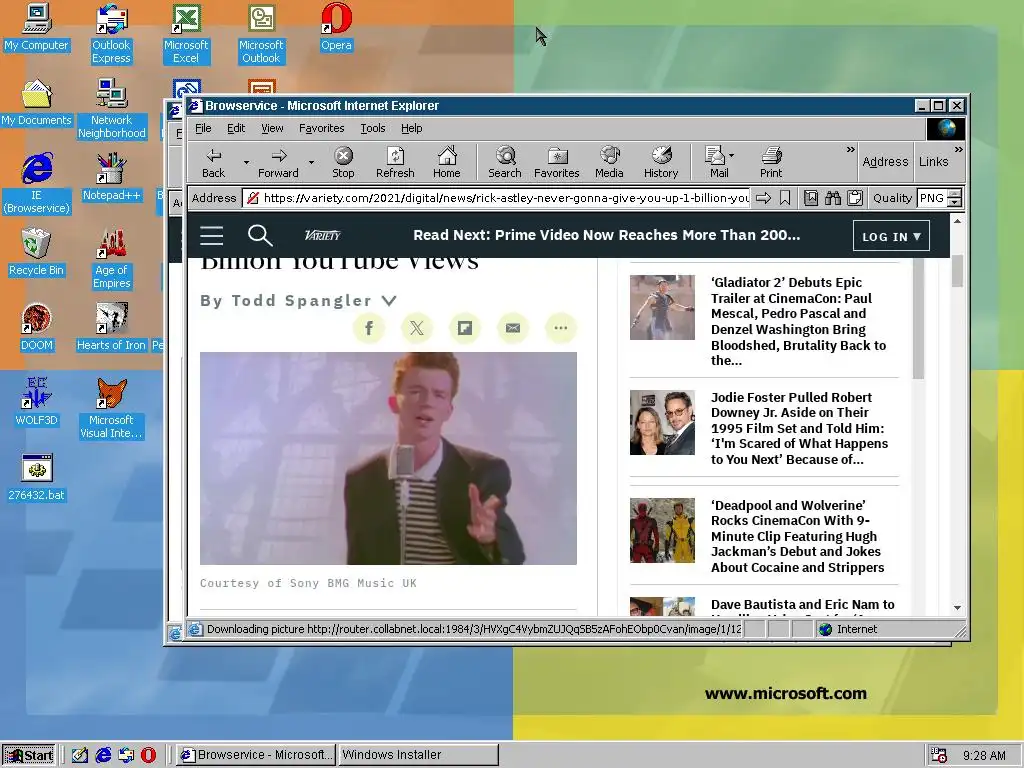Select the DOOM desktop icon
1024x768 pixels.
37,327
